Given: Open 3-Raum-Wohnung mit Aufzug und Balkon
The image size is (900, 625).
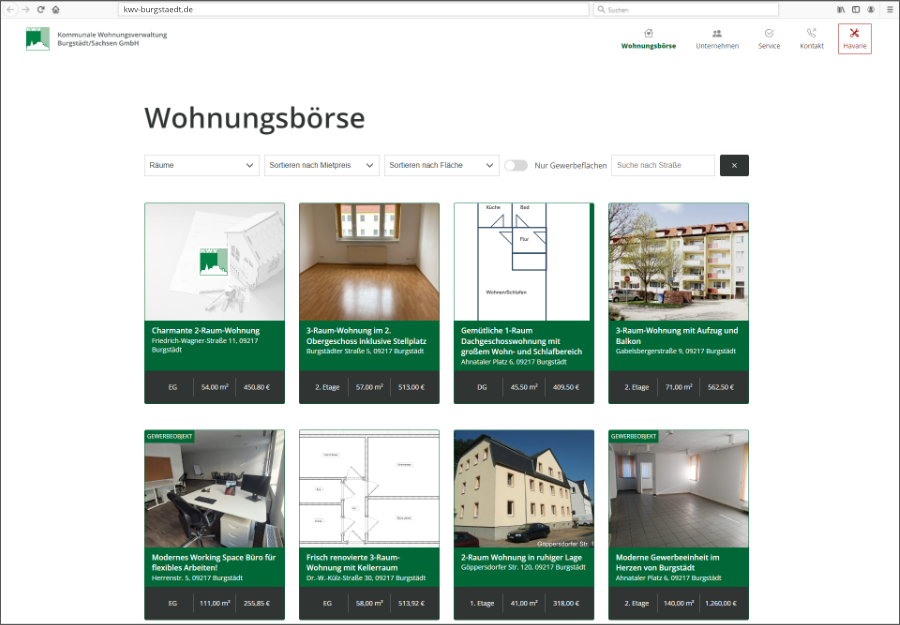Looking at the screenshot, I should coord(677,336).
